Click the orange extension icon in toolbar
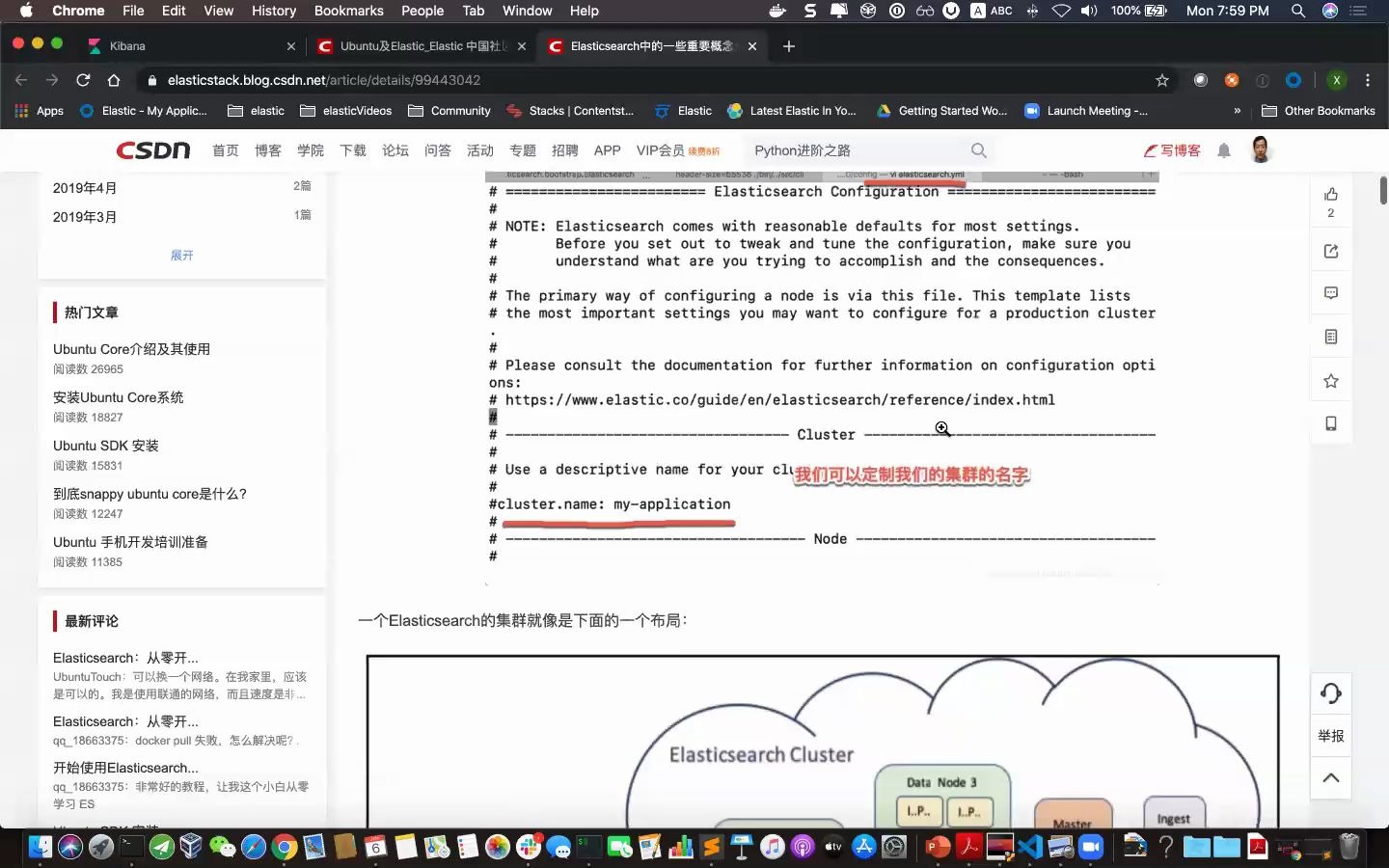Screen dimensions: 1389x868 [1232, 80]
